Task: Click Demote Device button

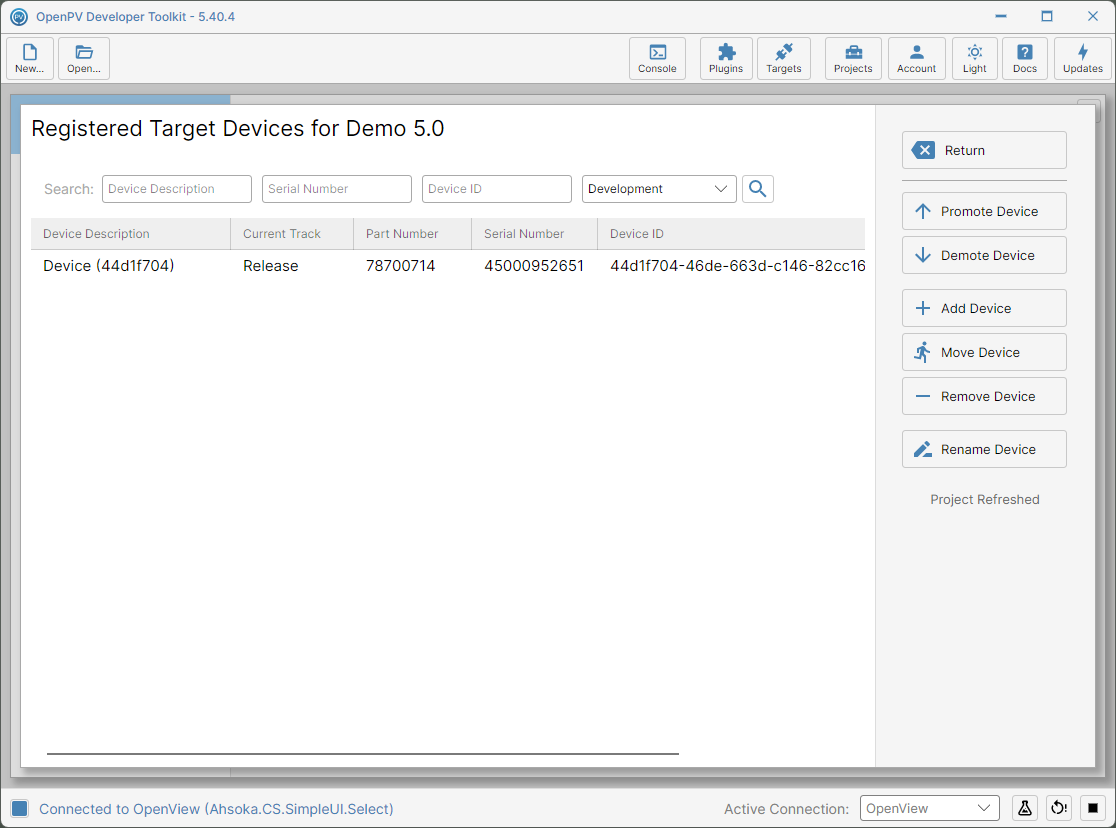Action: [x=984, y=256]
